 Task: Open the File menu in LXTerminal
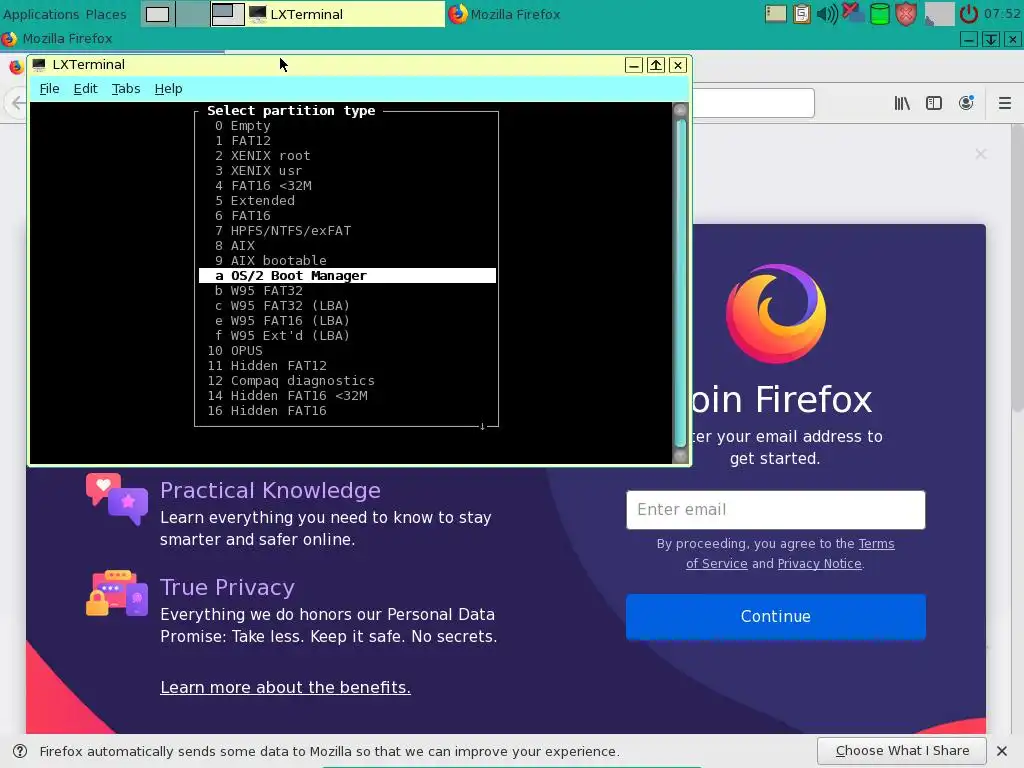coord(49,89)
